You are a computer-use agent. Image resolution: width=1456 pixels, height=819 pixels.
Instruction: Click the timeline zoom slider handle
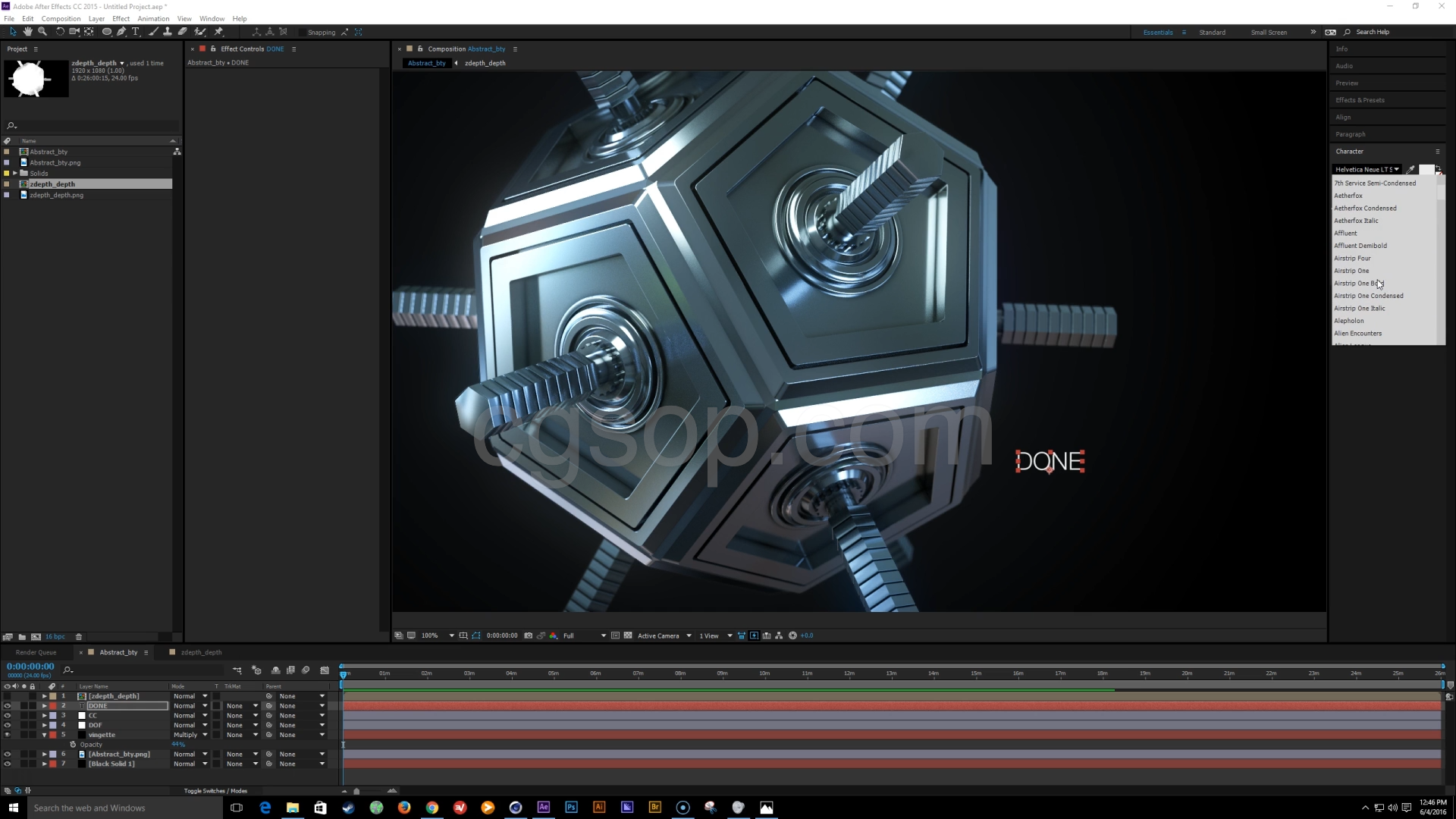click(356, 791)
